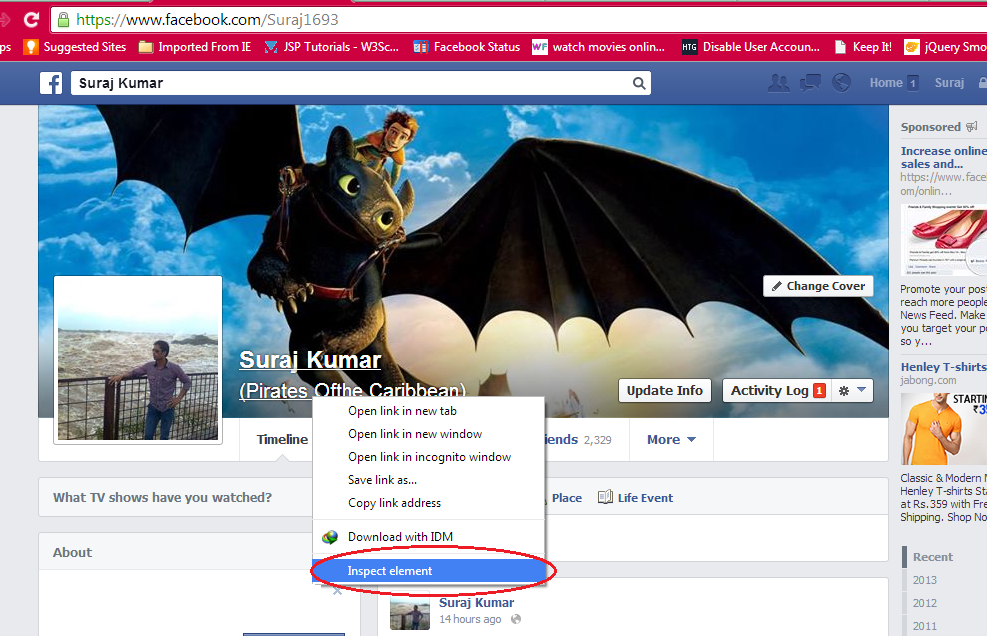
Task: Open the notifications globe icon
Action: point(841,82)
